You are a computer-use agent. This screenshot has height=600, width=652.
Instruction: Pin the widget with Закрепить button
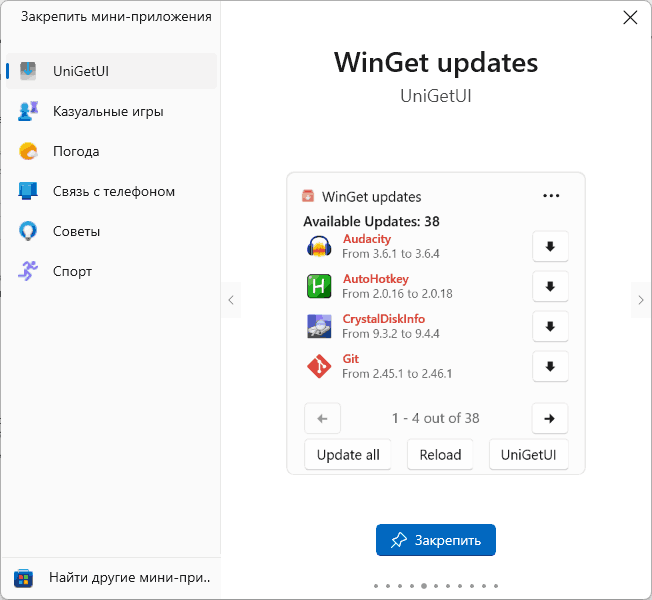coord(436,540)
